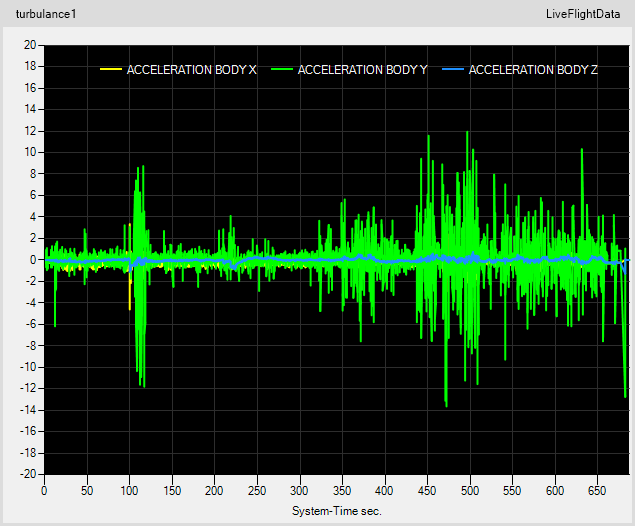Click the yellow ACCELERATION BODY X legend line
Viewport: 635px width, 526px height.
coord(110,70)
